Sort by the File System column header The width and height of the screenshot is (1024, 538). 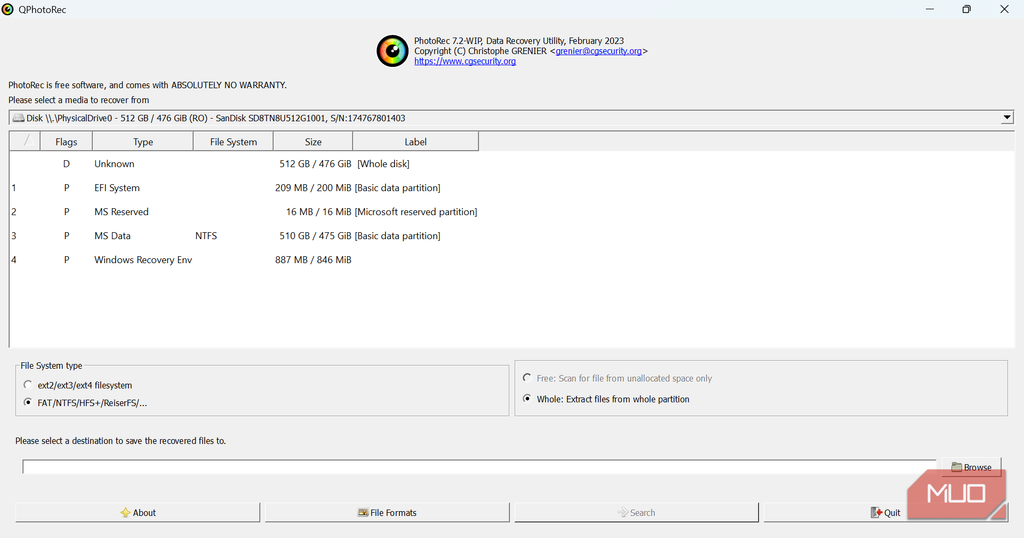coord(233,142)
